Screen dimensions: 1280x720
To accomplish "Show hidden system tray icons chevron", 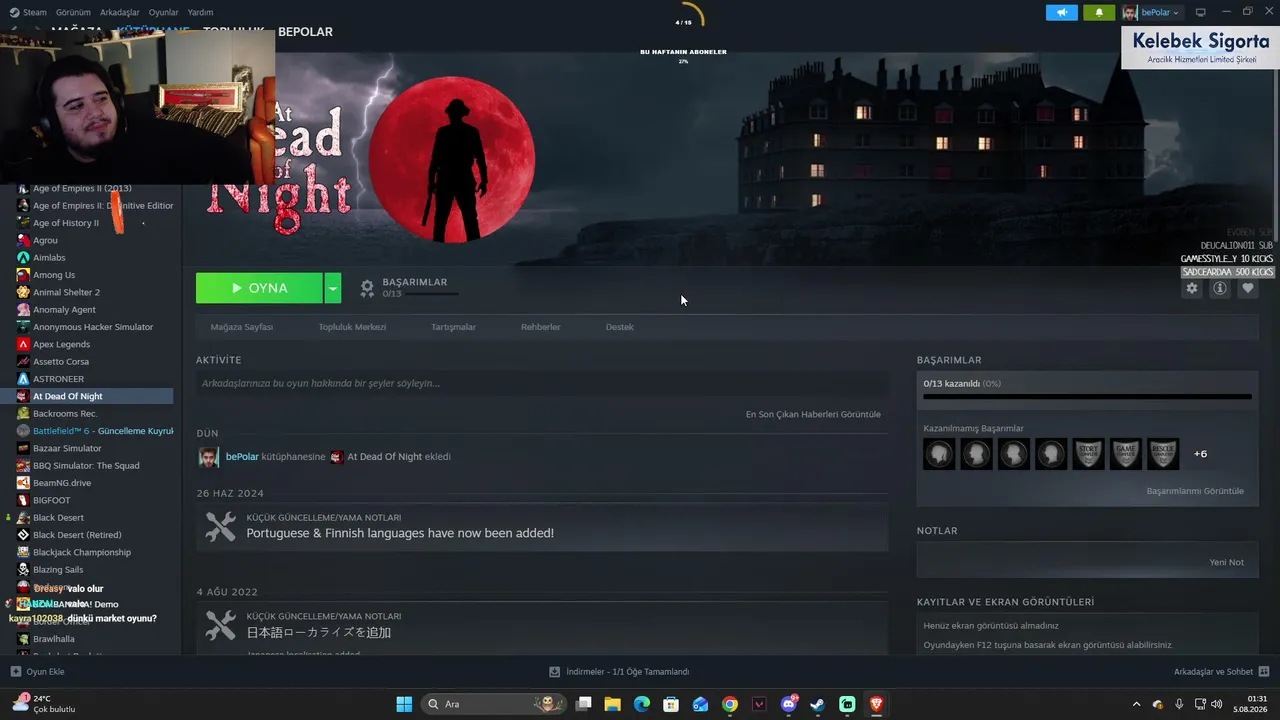I will click(x=1136, y=704).
